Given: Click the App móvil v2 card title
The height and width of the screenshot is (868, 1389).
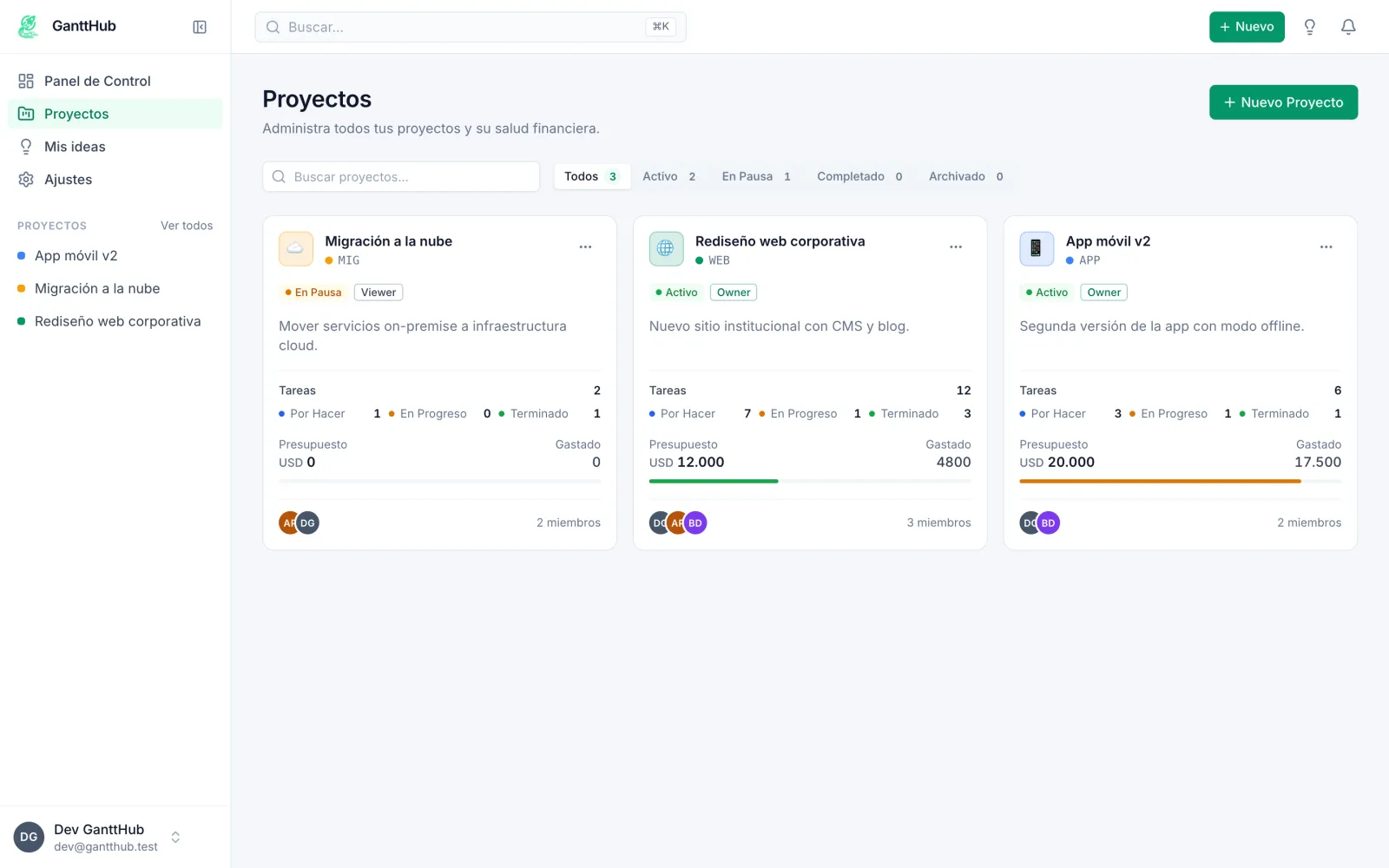Looking at the screenshot, I should pyautogui.click(x=1108, y=241).
